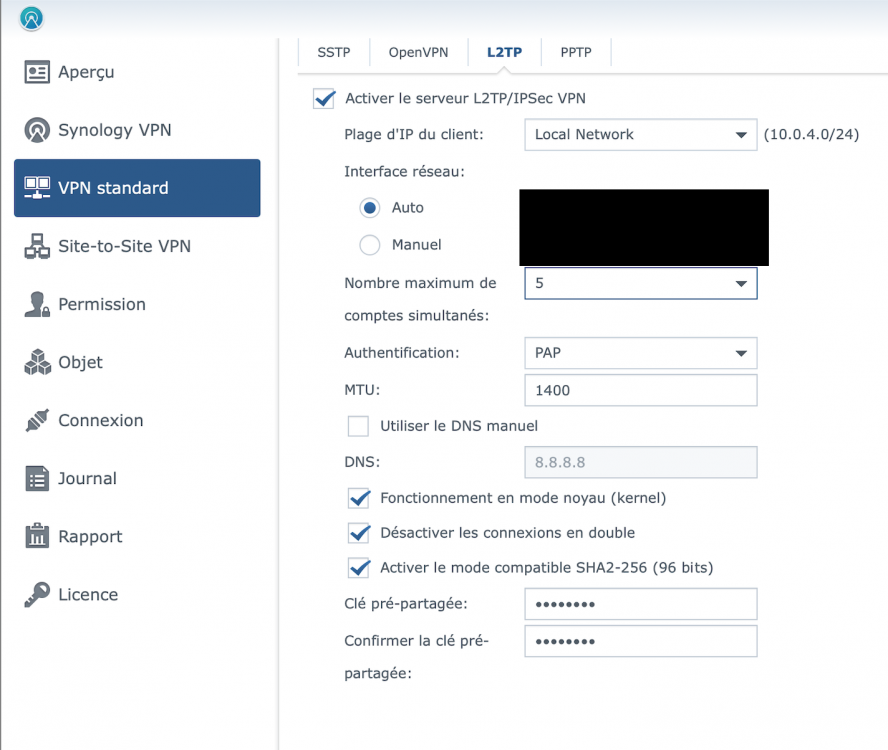
Task: Uncheck Activer le serveur L2TP/IPSec VPN
Action: [323, 98]
